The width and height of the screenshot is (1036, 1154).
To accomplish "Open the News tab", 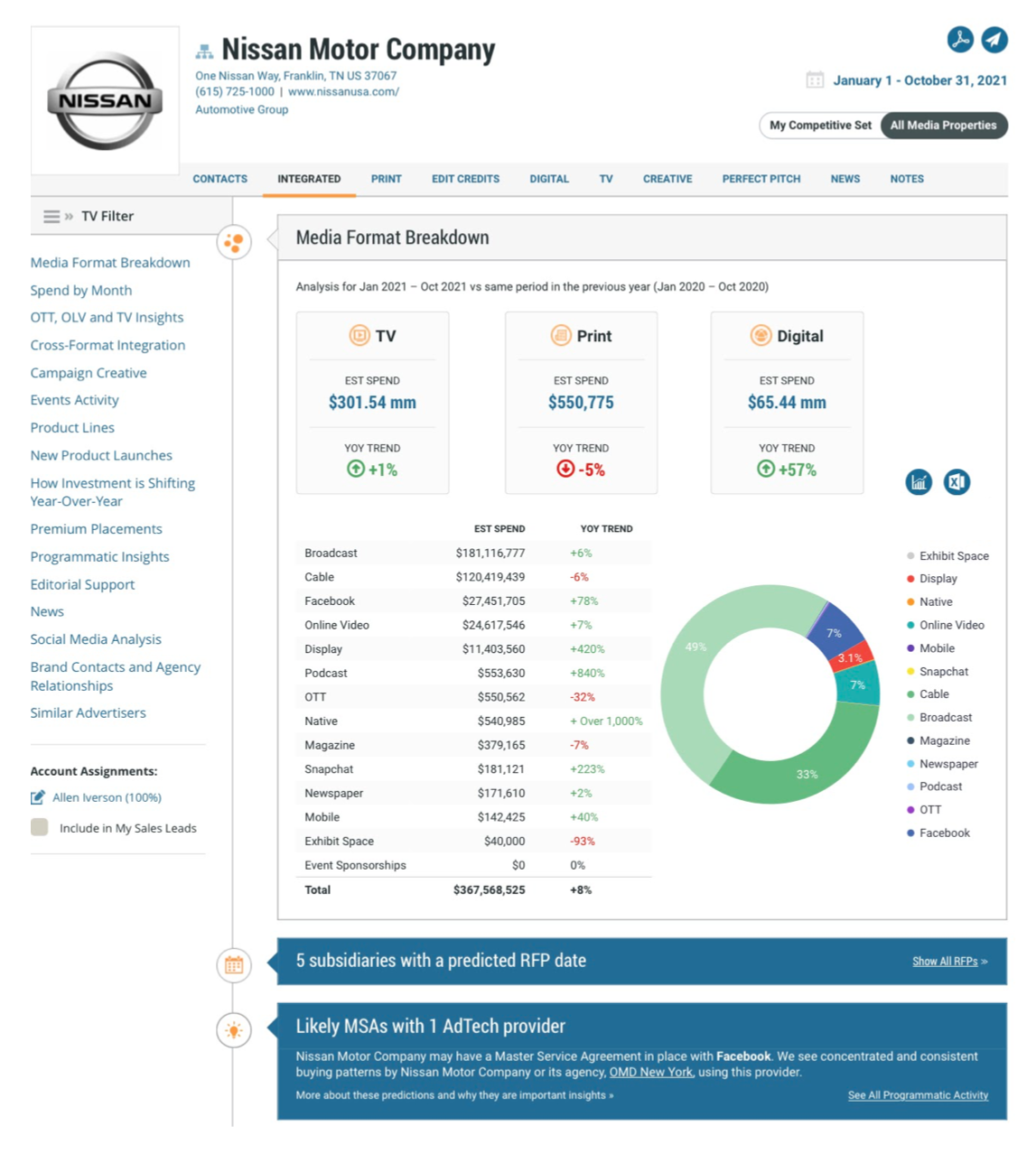I will click(x=845, y=179).
